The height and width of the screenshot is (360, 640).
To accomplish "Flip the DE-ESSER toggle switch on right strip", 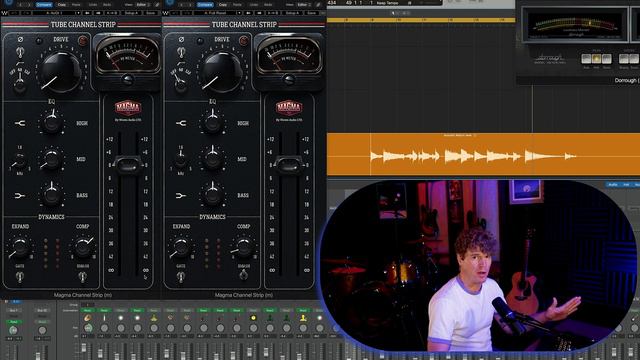I will pos(243,276).
